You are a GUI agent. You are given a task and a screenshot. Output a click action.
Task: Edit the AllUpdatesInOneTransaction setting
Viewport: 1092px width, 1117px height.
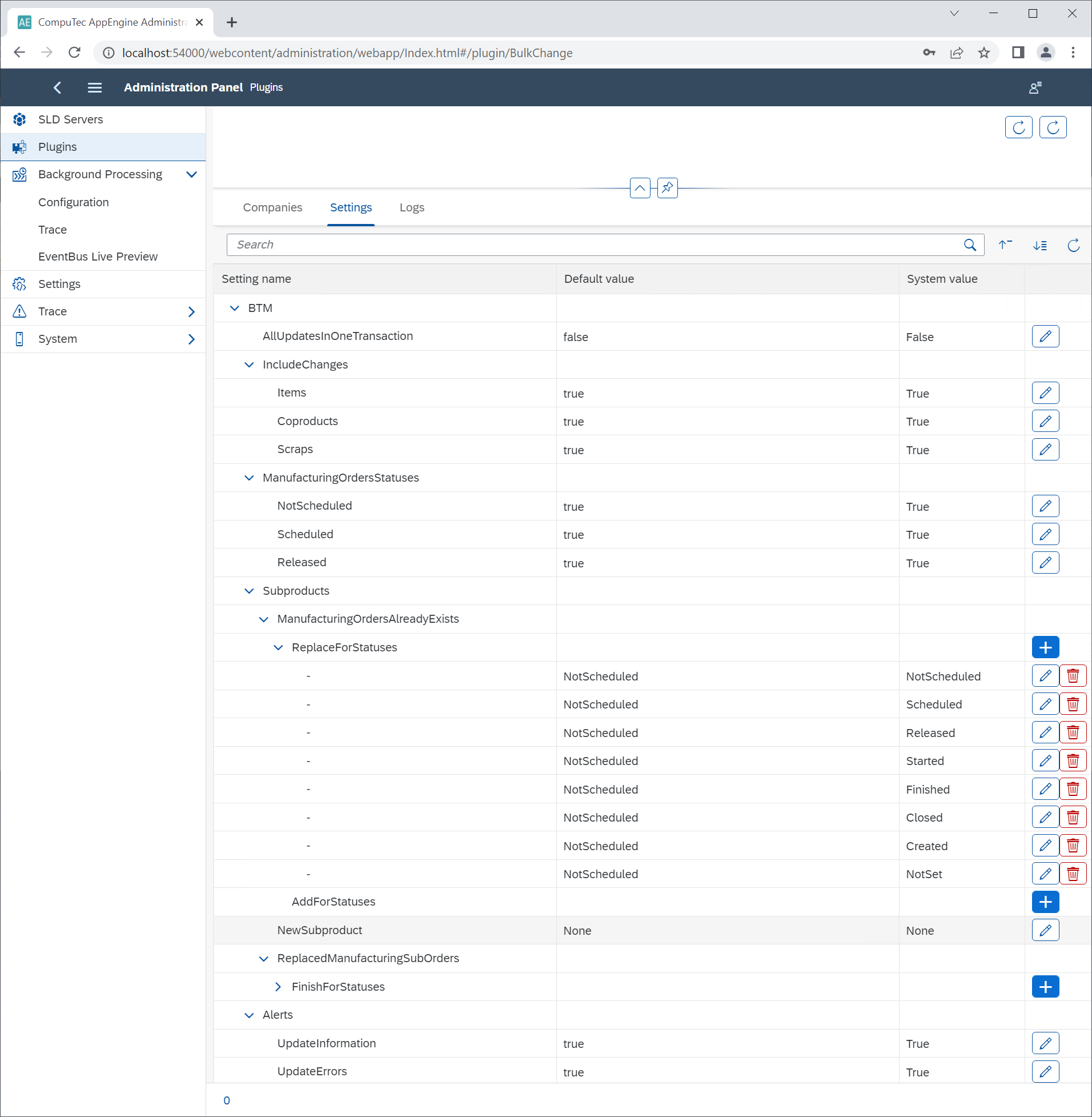click(1045, 336)
